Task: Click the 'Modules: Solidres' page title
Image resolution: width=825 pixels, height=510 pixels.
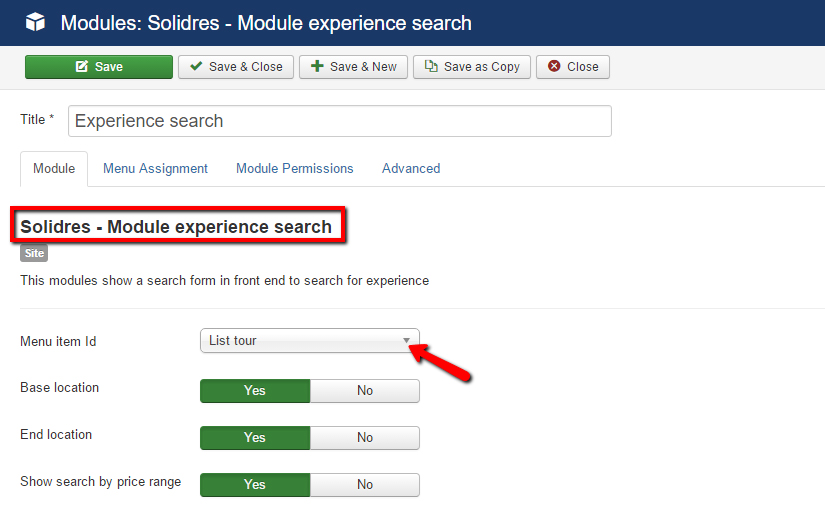Action: 266,23
